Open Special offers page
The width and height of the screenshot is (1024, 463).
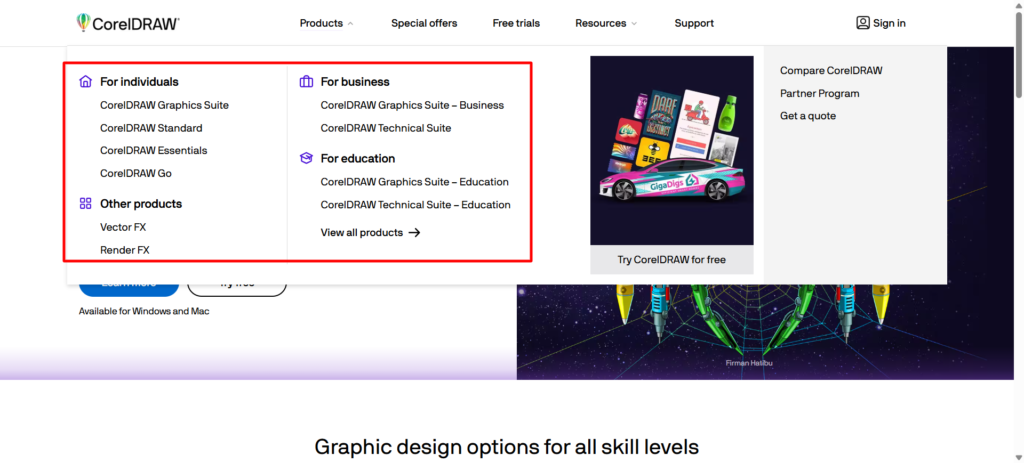[424, 23]
